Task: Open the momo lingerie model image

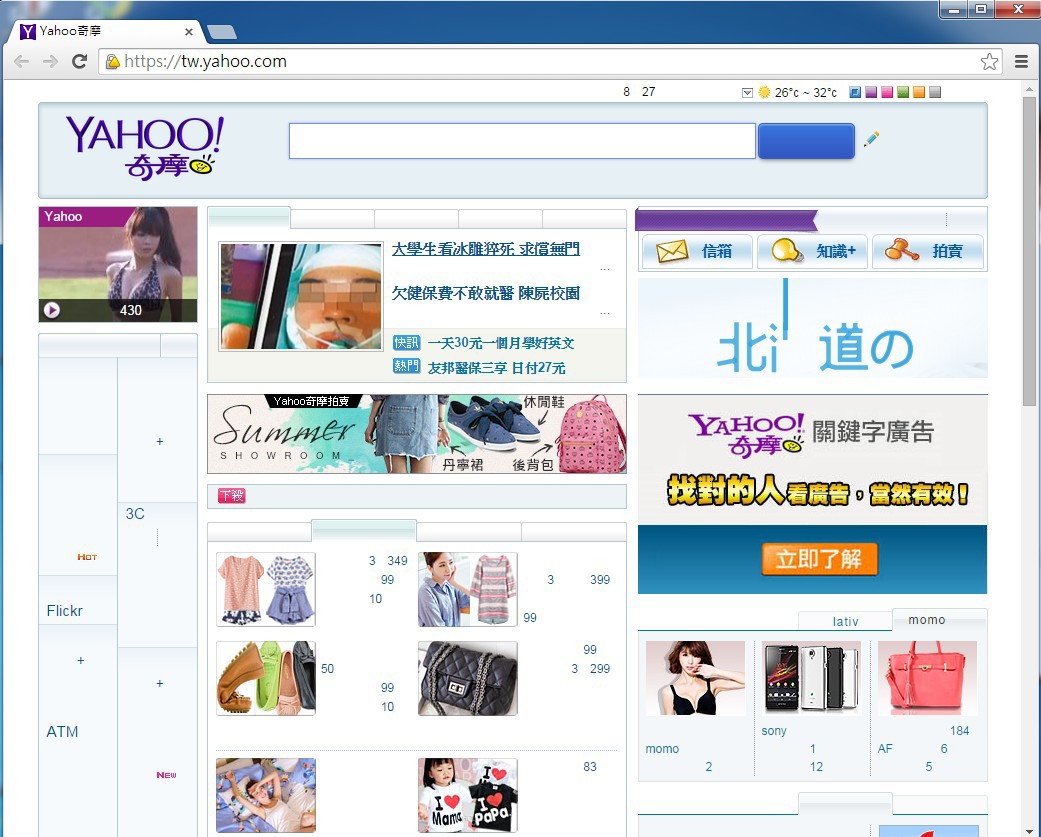Action: [695, 678]
